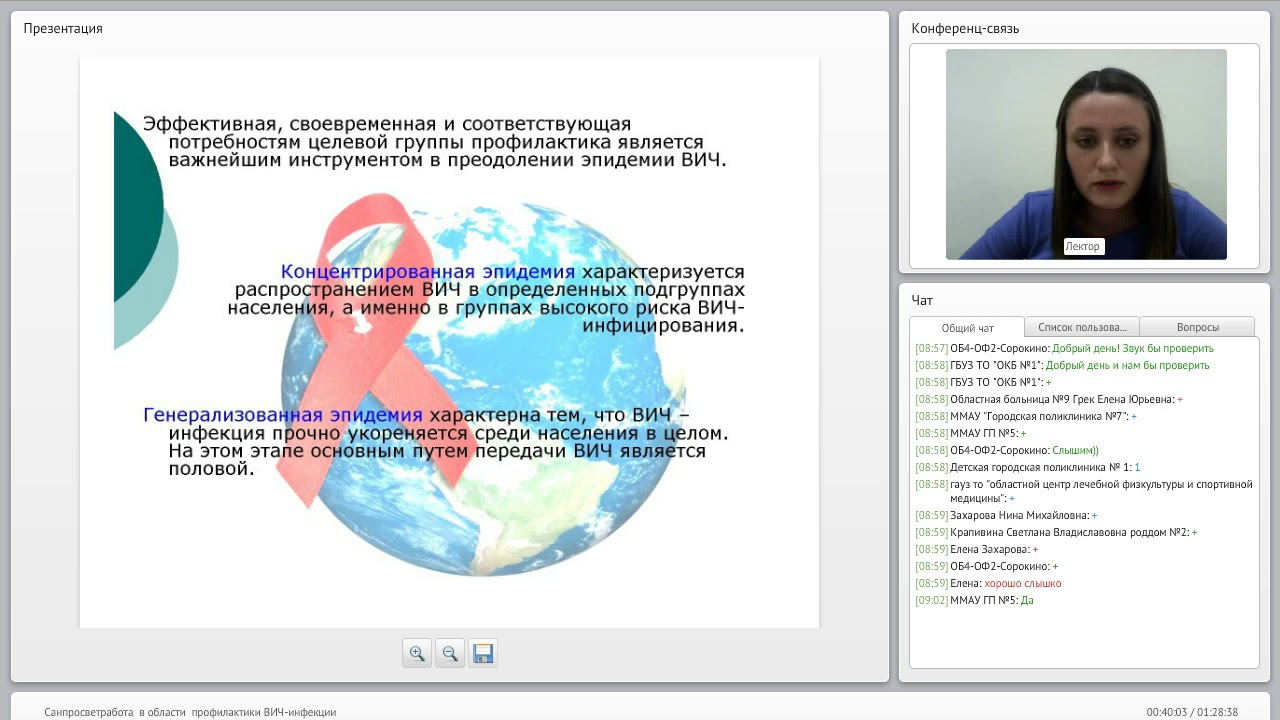Select the ОБ4-ОФ2-Сорокино message about checking sound
The image size is (1280, 720).
(x=1065, y=348)
